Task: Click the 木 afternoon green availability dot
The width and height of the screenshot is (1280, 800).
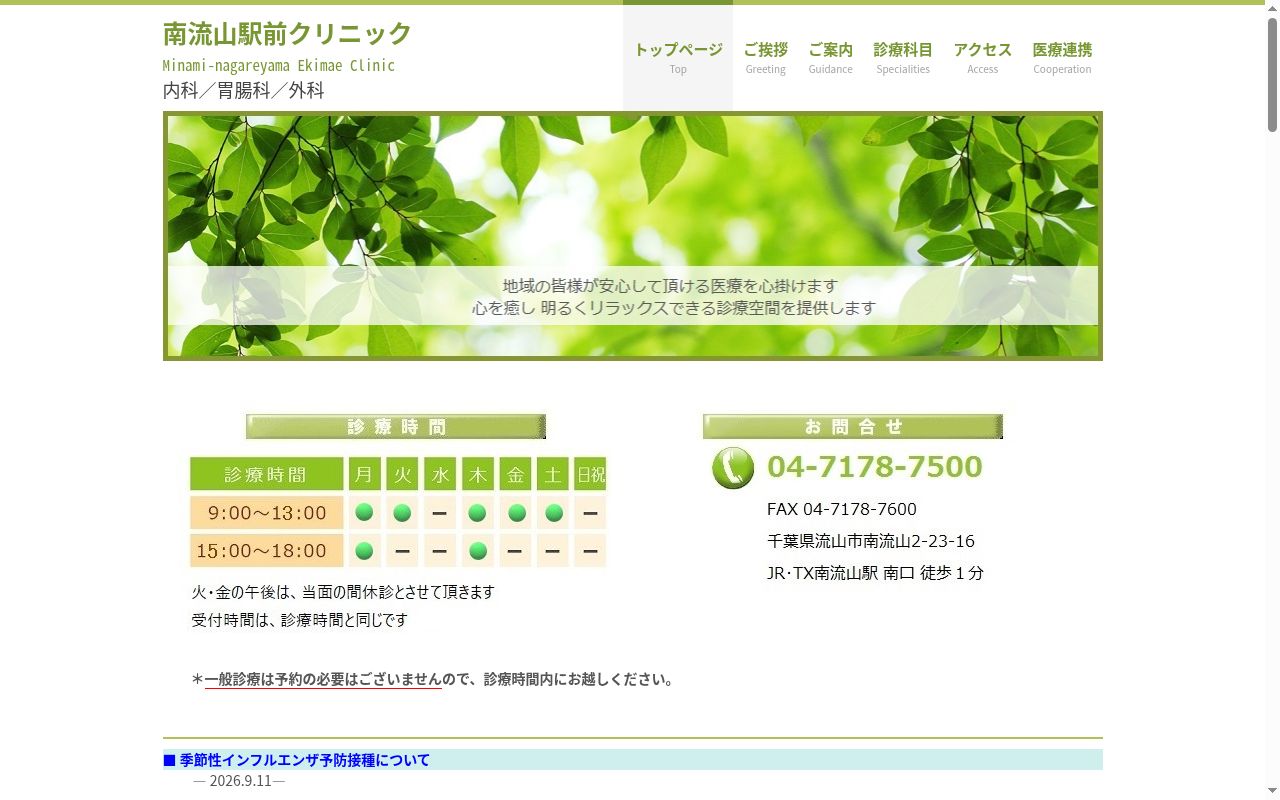Action: [x=478, y=550]
